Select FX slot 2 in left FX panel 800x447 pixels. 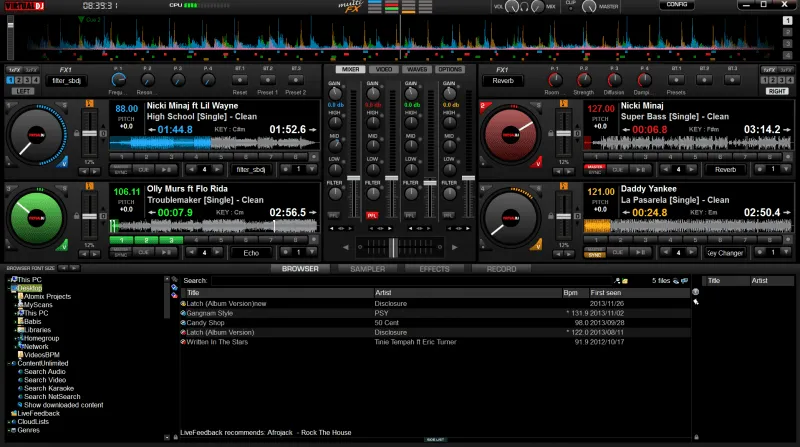coord(19,80)
